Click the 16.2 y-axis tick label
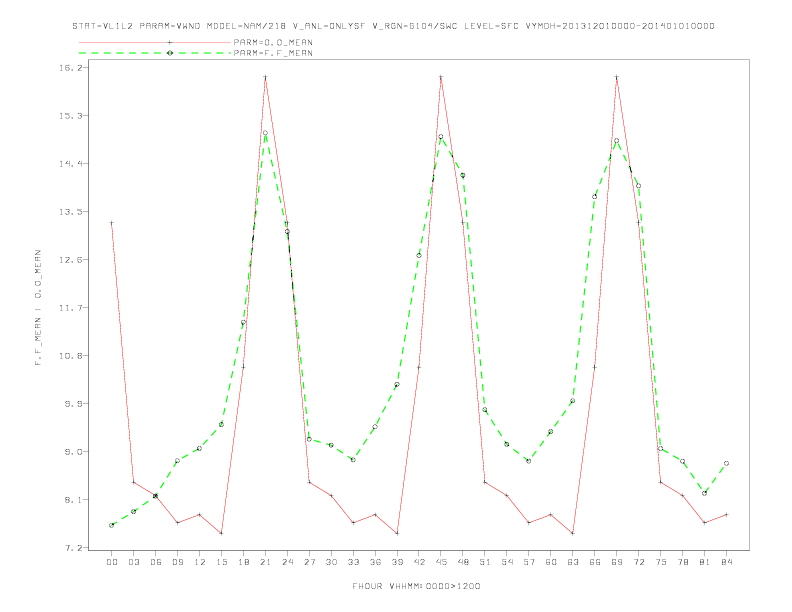The image size is (792, 612). (70, 67)
